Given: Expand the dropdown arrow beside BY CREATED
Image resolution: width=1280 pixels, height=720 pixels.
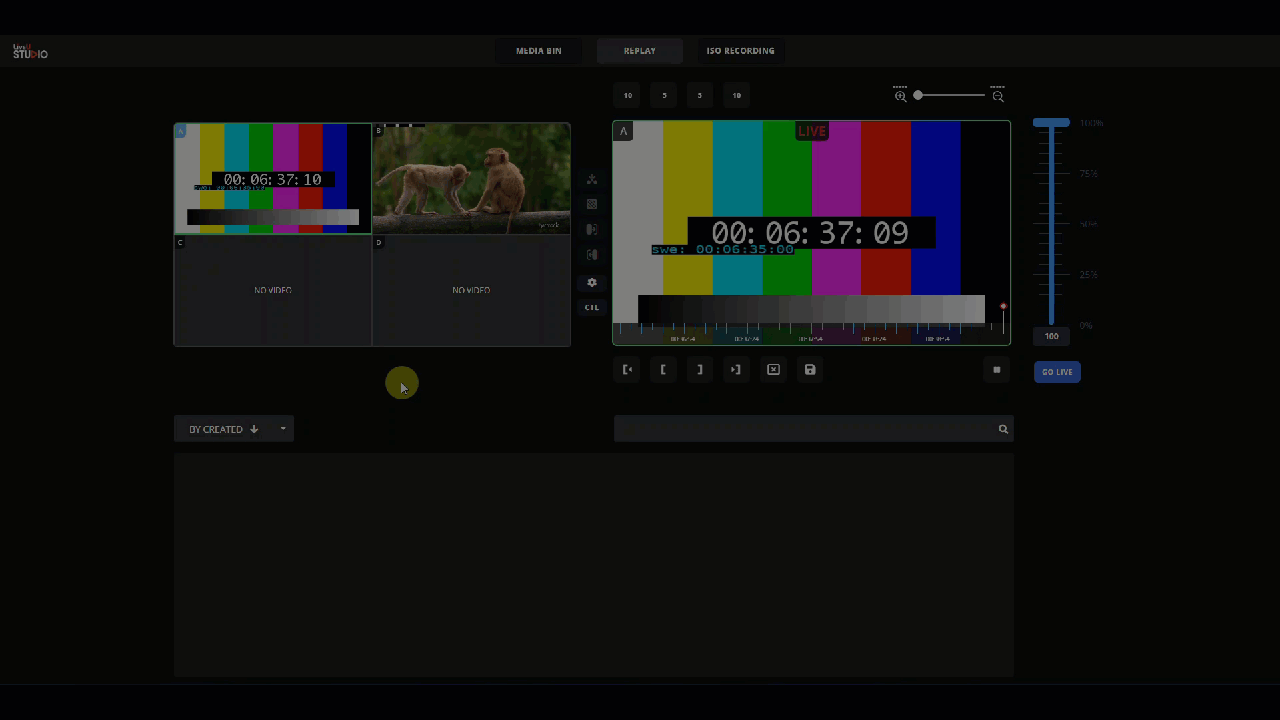Looking at the screenshot, I should [283, 428].
